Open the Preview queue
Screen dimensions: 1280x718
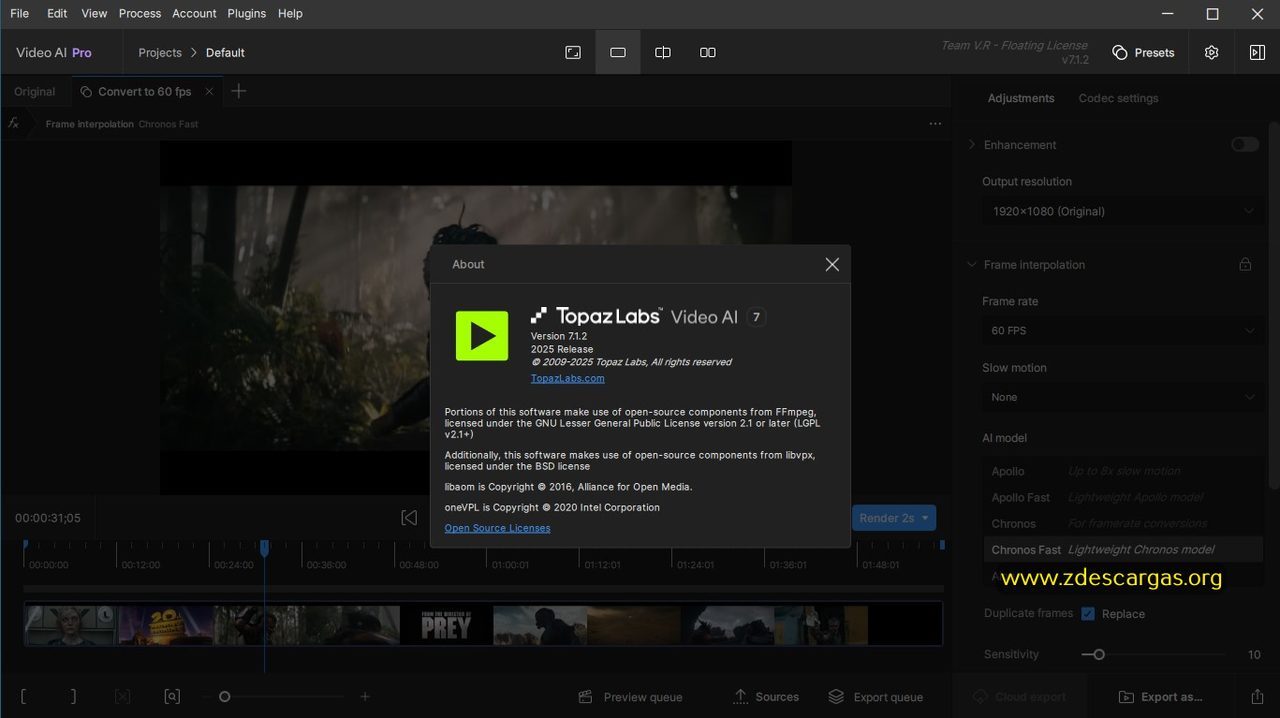coord(631,697)
